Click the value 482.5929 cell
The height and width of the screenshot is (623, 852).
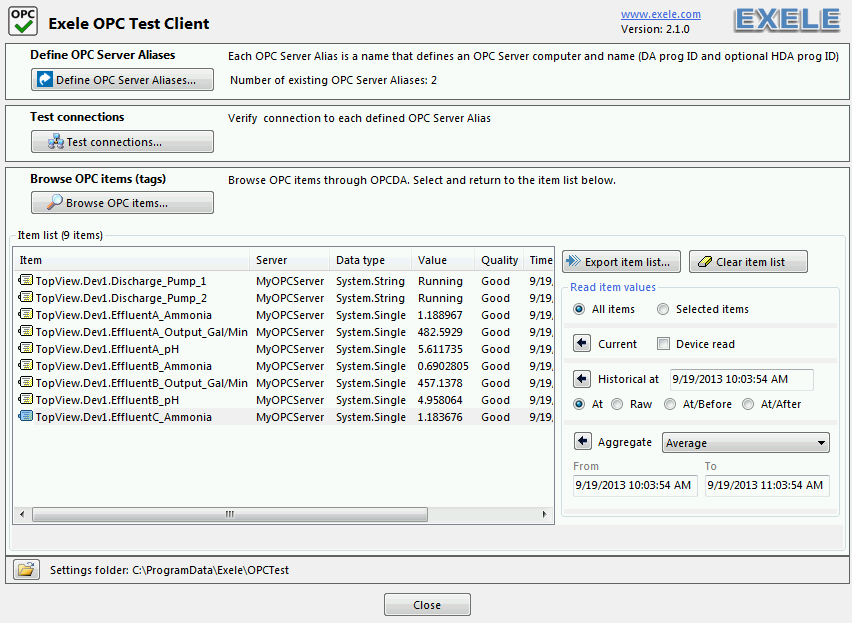pyautogui.click(x=440, y=332)
